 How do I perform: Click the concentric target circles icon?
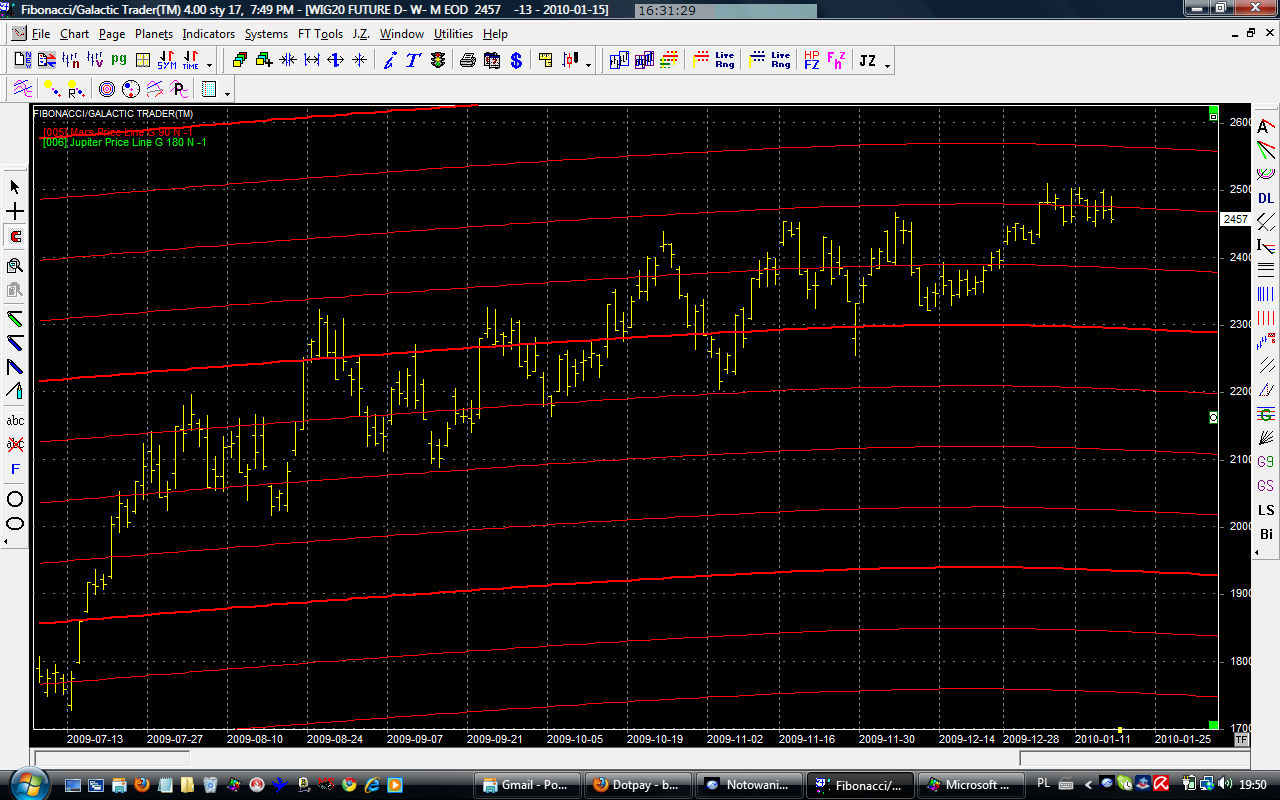106,90
